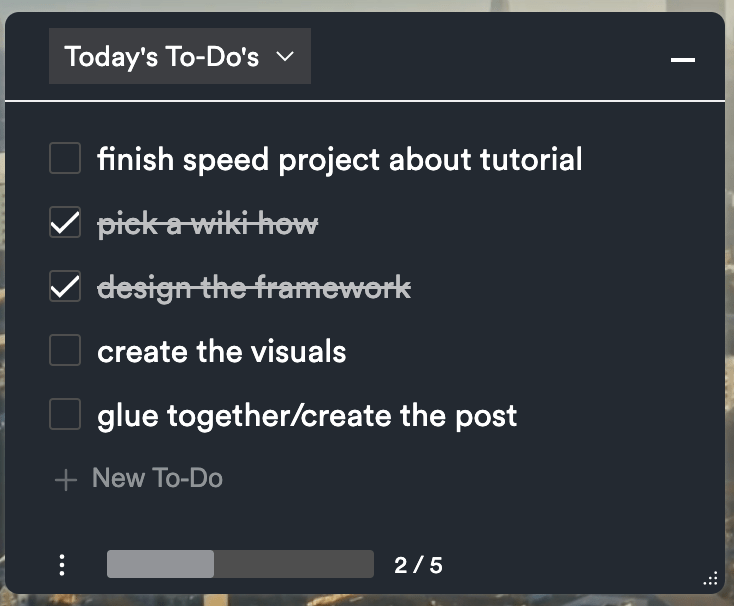The image size is (734, 606).
Task: Select the 'create the visuals' task text
Action: point(221,352)
